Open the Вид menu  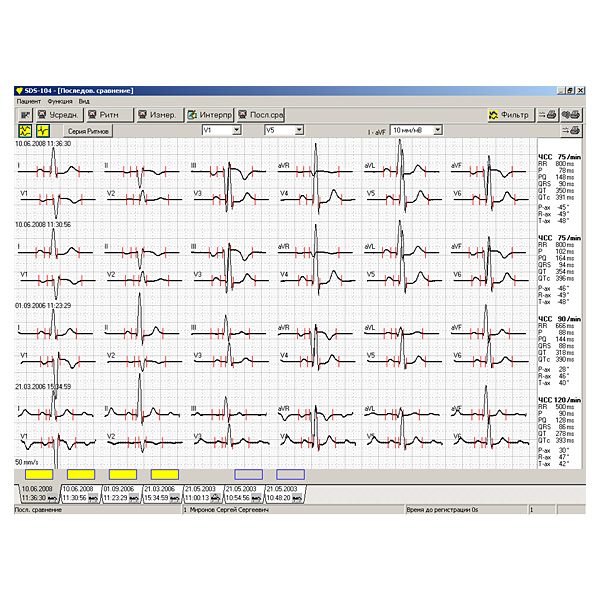pos(84,101)
